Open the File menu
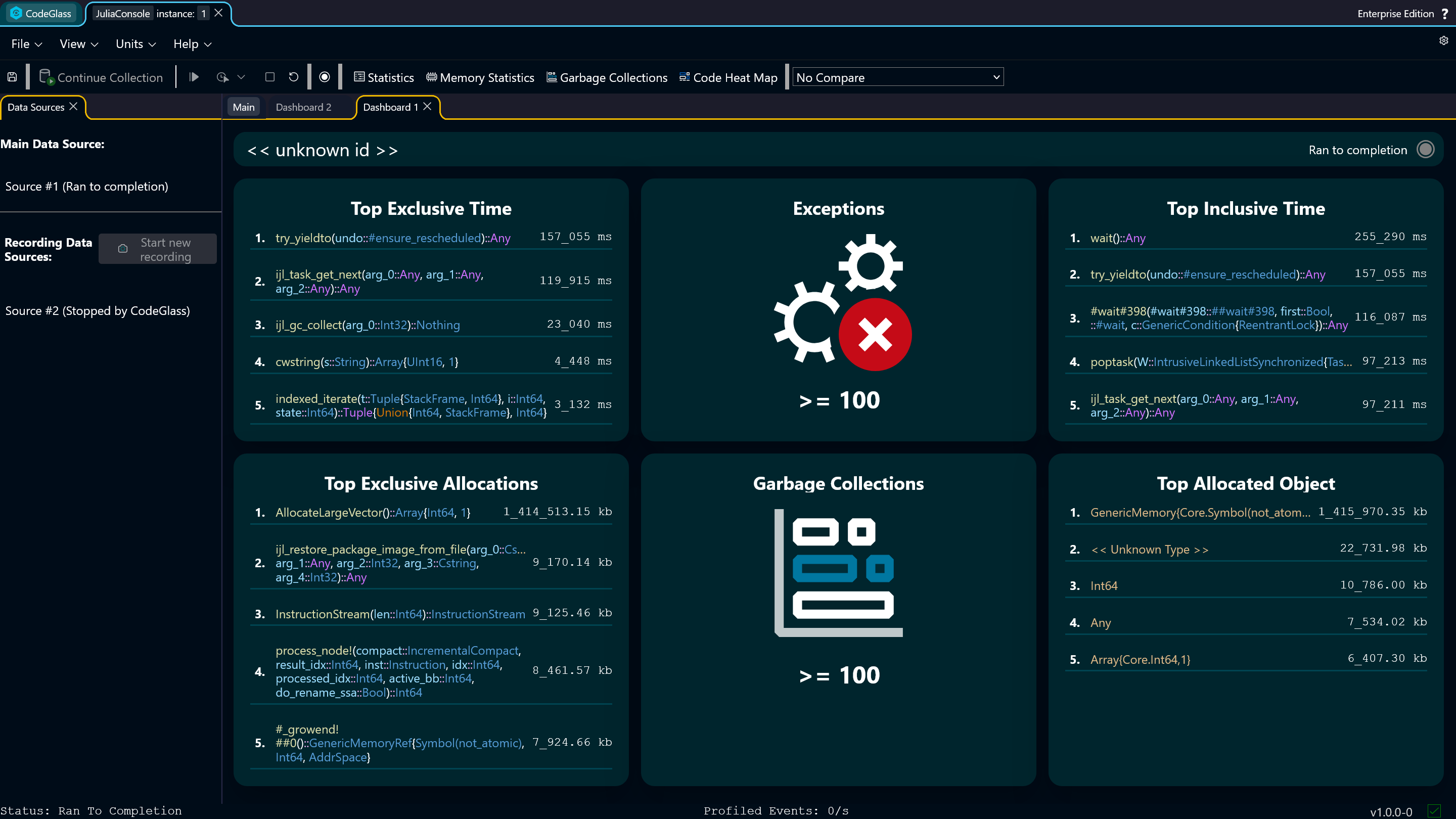The width and height of the screenshot is (1456, 819). [x=27, y=44]
